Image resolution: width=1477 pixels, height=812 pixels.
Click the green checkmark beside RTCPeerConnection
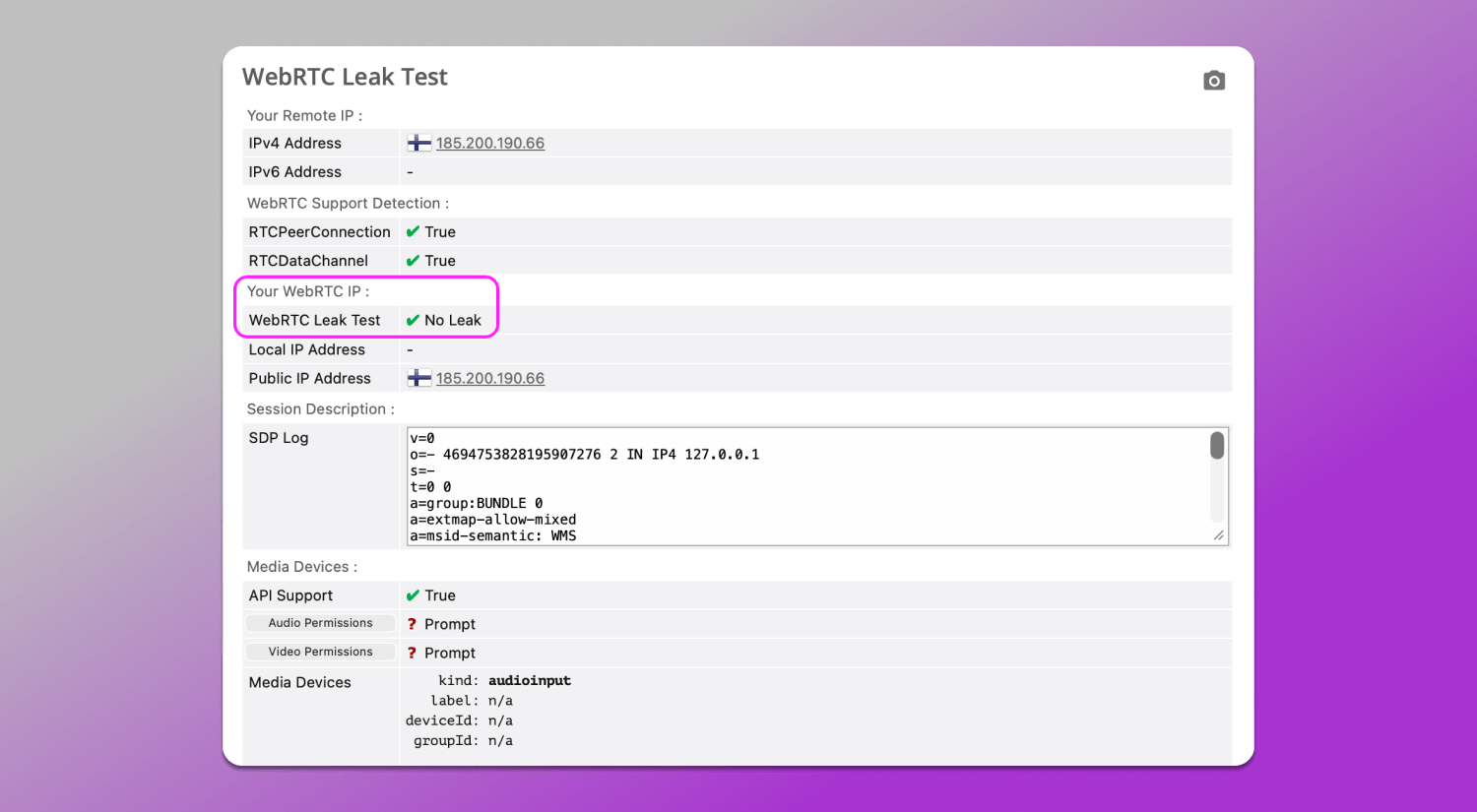pyautogui.click(x=413, y=231)
